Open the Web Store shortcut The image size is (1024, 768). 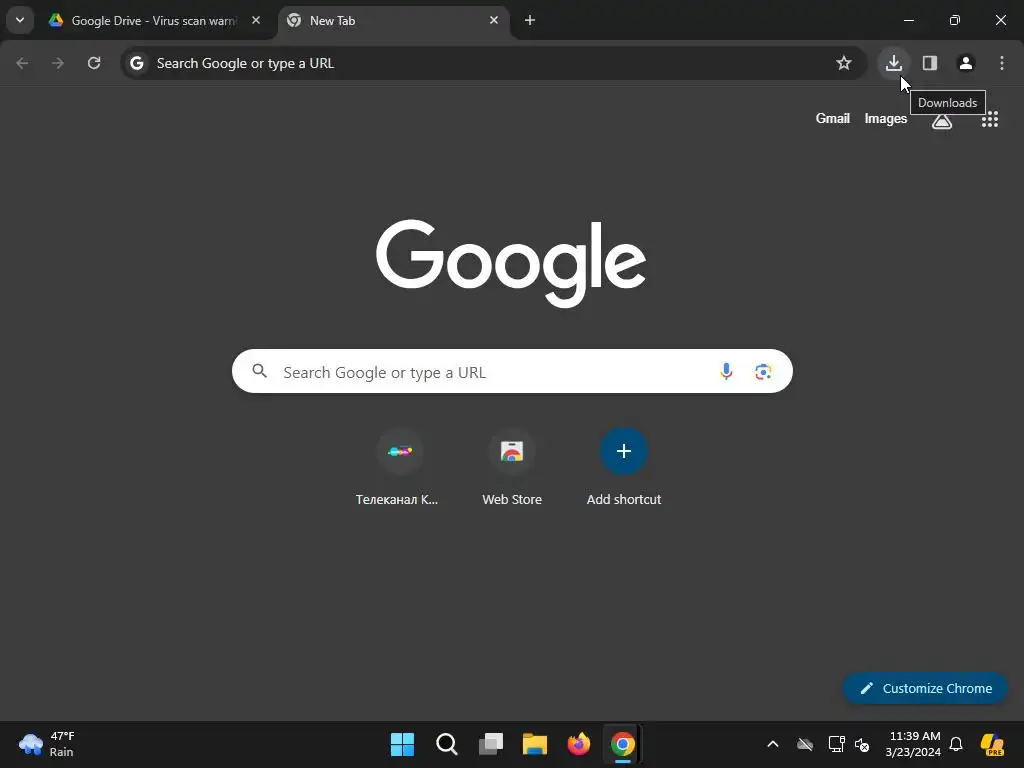pos(512,468)
